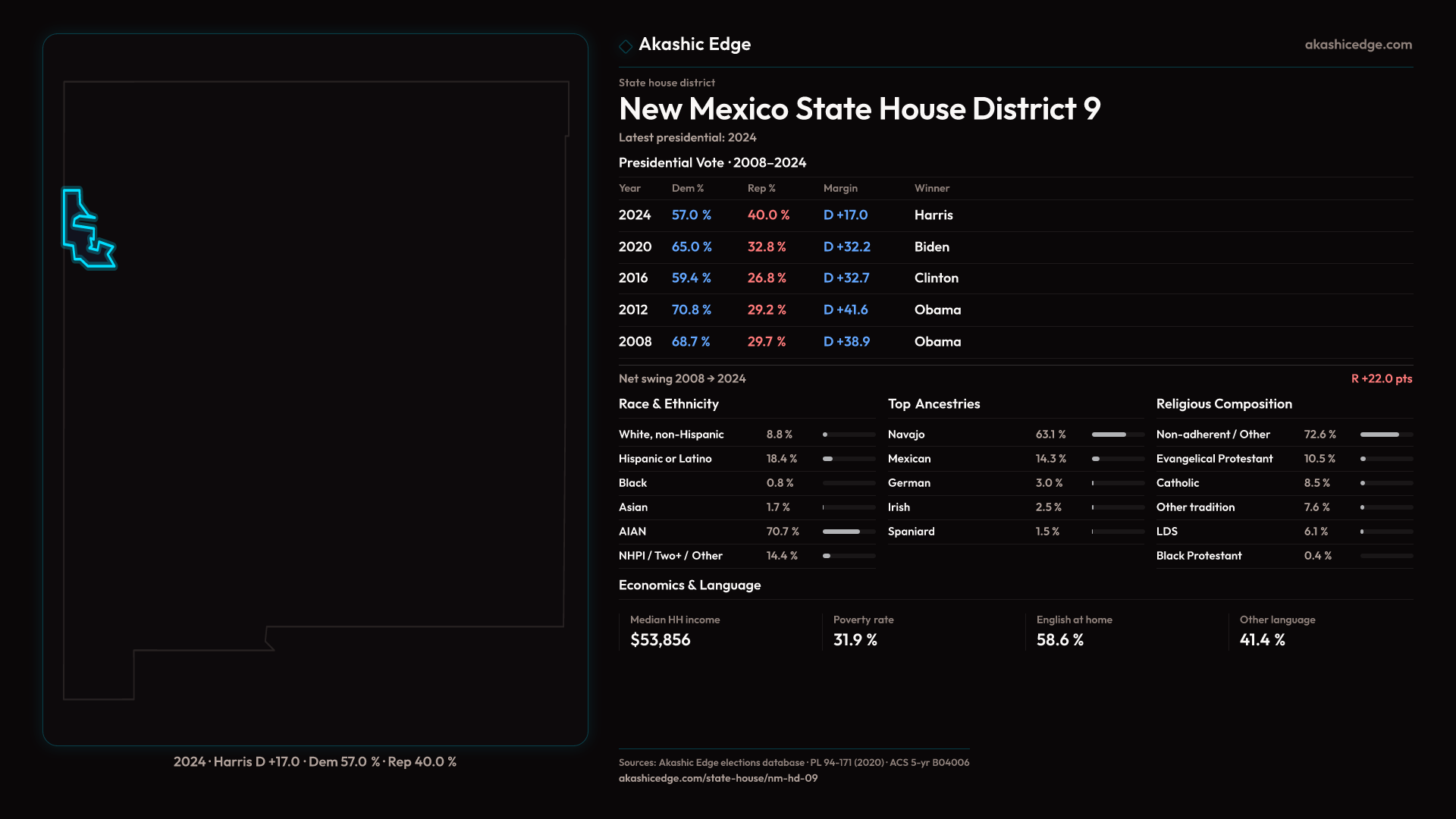Open the akashicedge.com/state-house/nm-hd-09 URL
This screenshot has height=819, width=1456.
[x=717, y=778]
